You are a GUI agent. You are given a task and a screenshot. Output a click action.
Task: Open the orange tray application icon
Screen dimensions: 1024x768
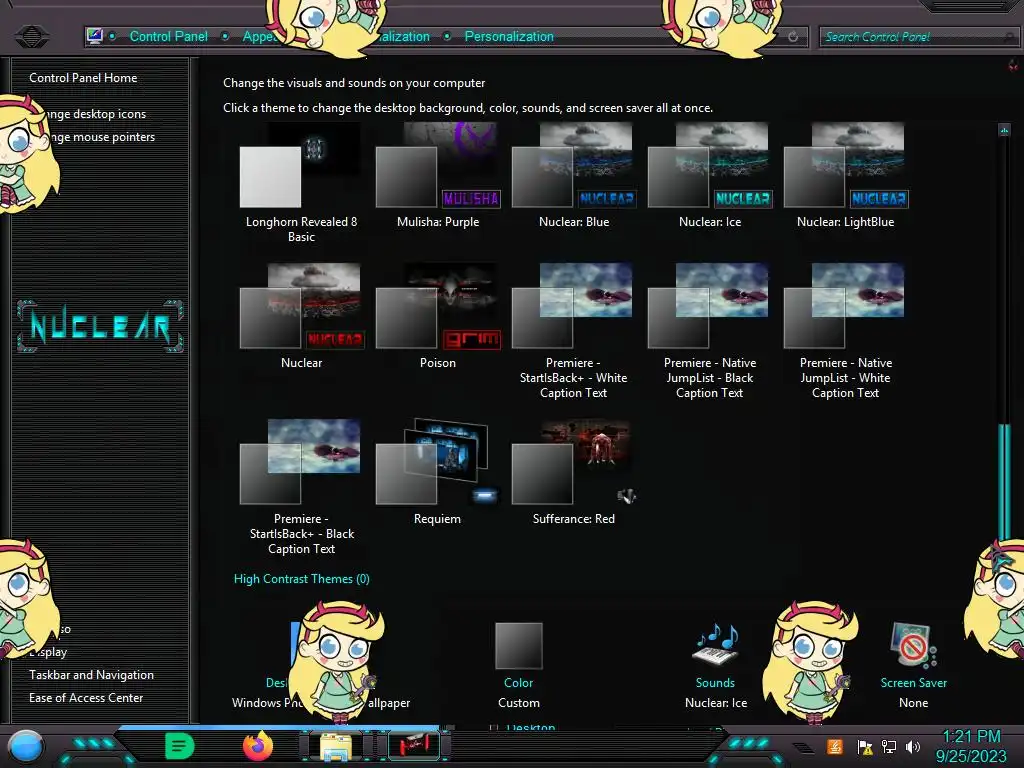tap(834, 746)
